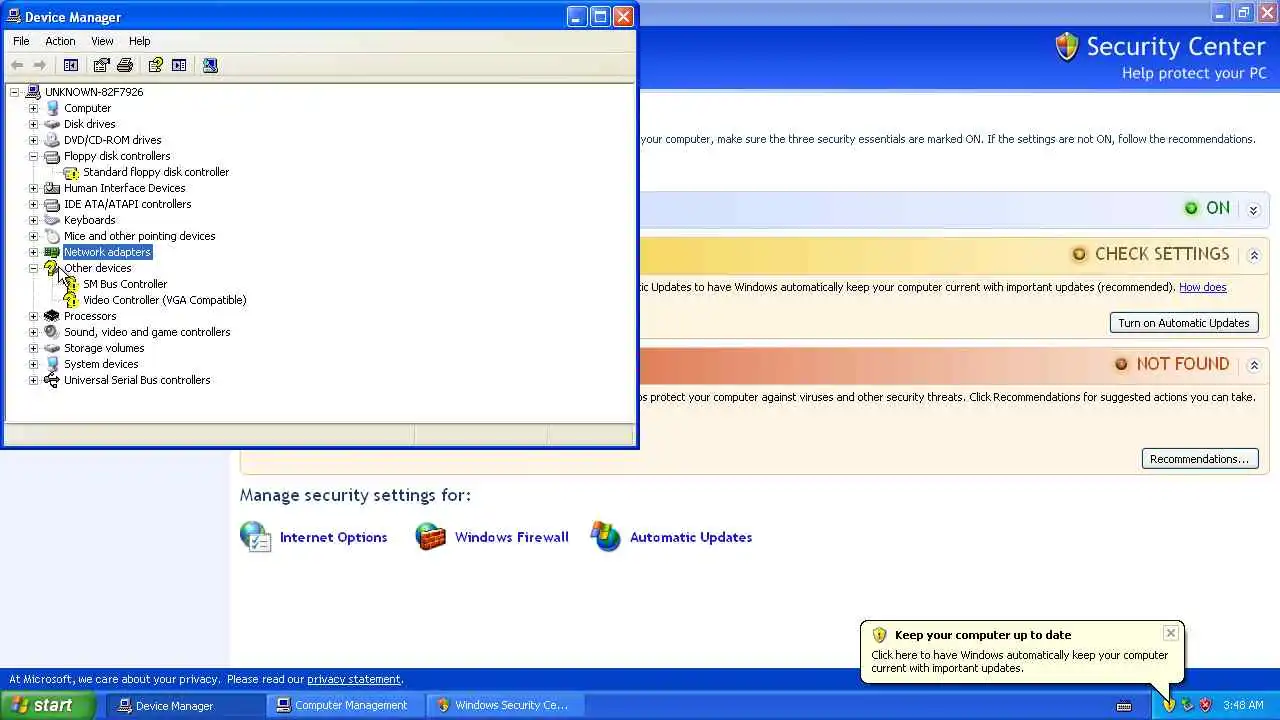Select Mice and other pointing devices
Screen dimensions: 1280x720
[x=139, y=236]
